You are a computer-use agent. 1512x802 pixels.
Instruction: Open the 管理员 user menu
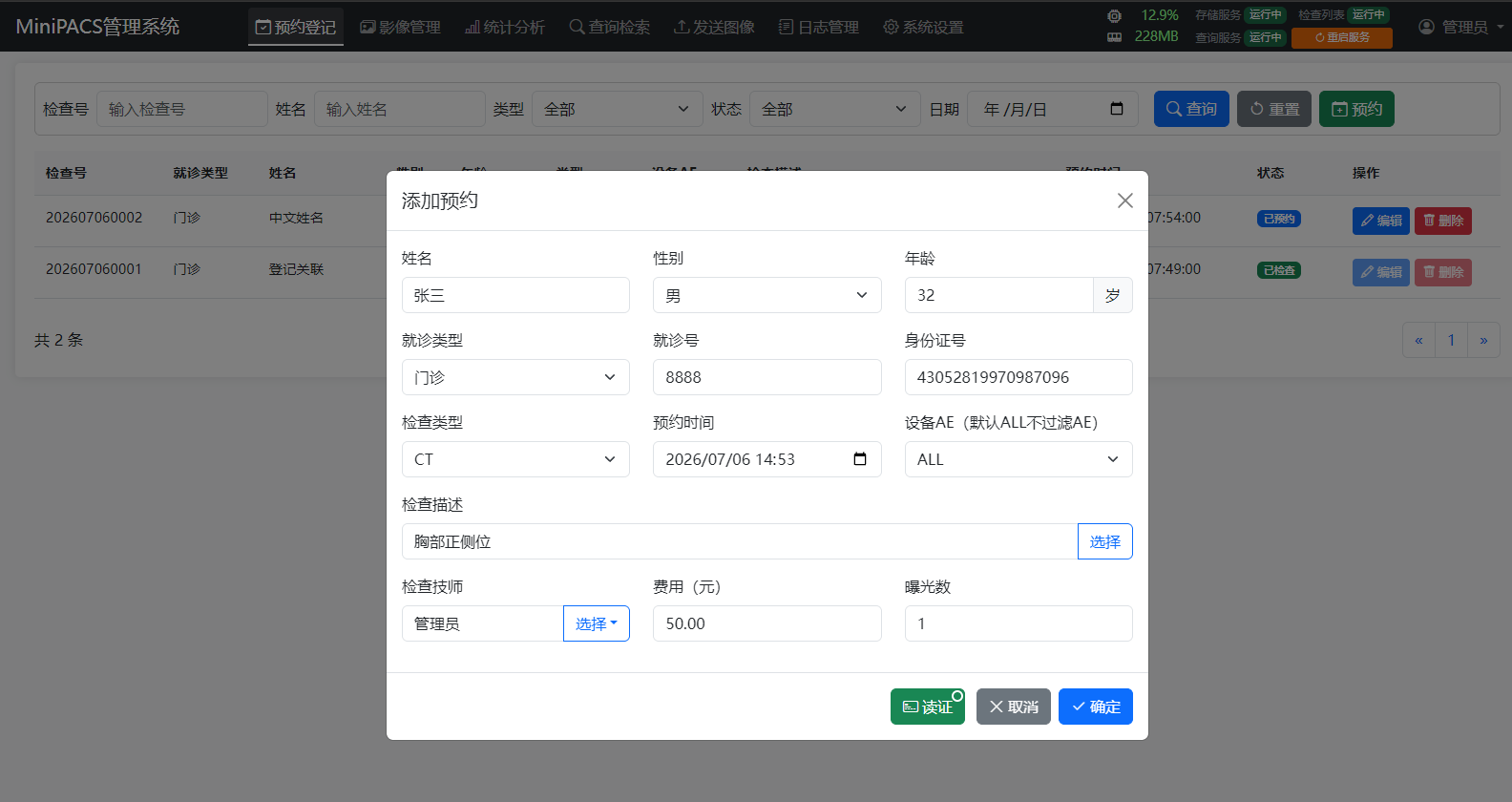pos(1460,27)
